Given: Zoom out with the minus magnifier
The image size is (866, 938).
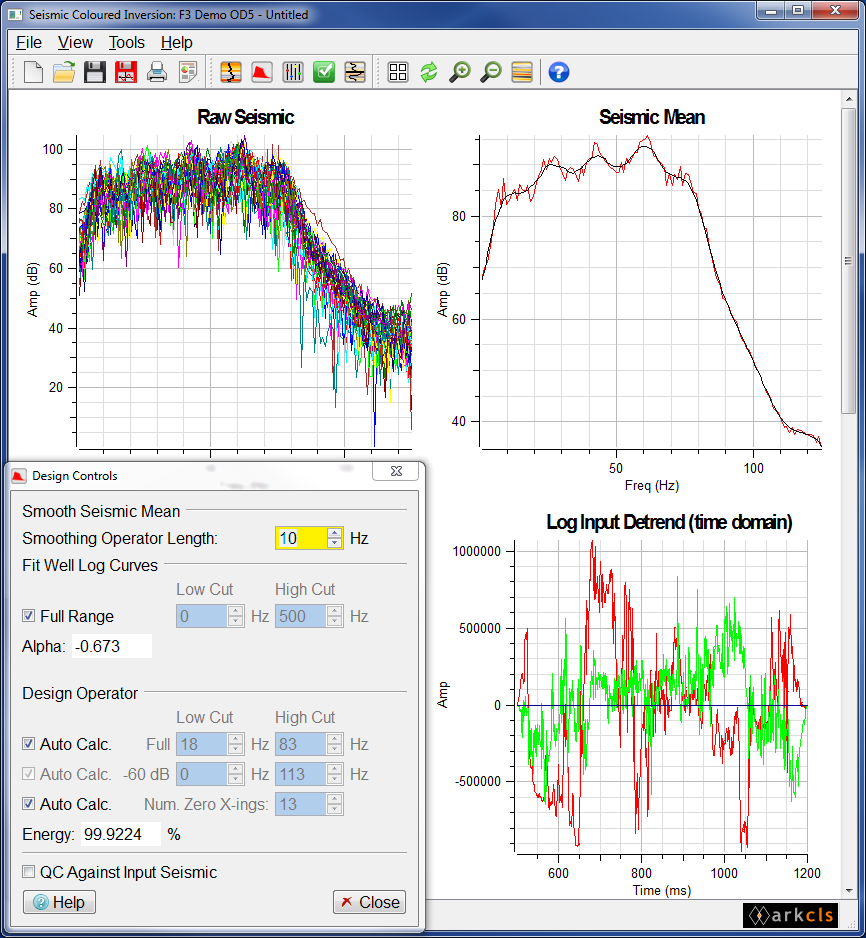Looking at the screenshot, I should [491, 72].
